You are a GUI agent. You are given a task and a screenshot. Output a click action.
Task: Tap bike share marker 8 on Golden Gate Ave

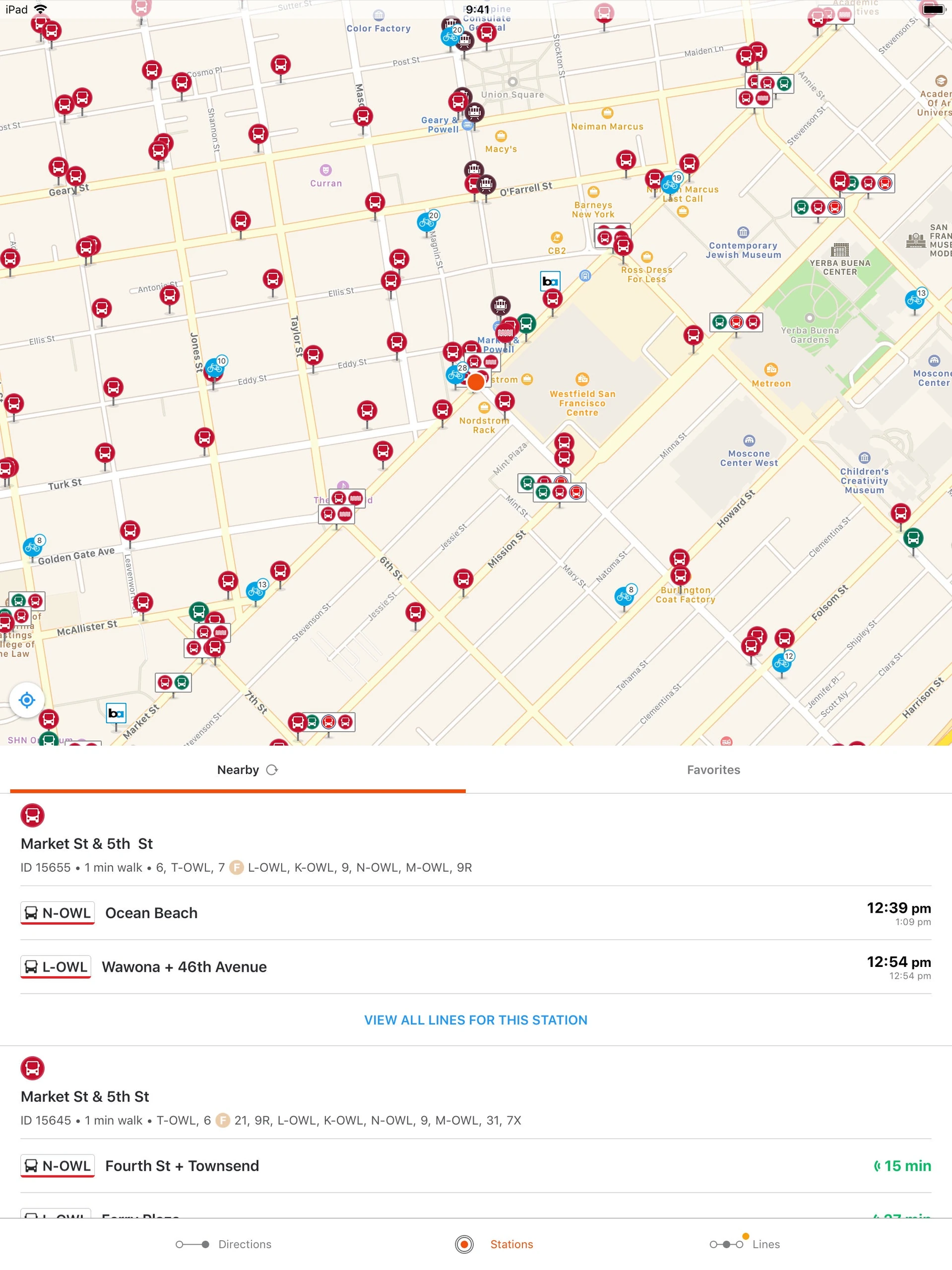pyautogui.click(x=33, y=546)
